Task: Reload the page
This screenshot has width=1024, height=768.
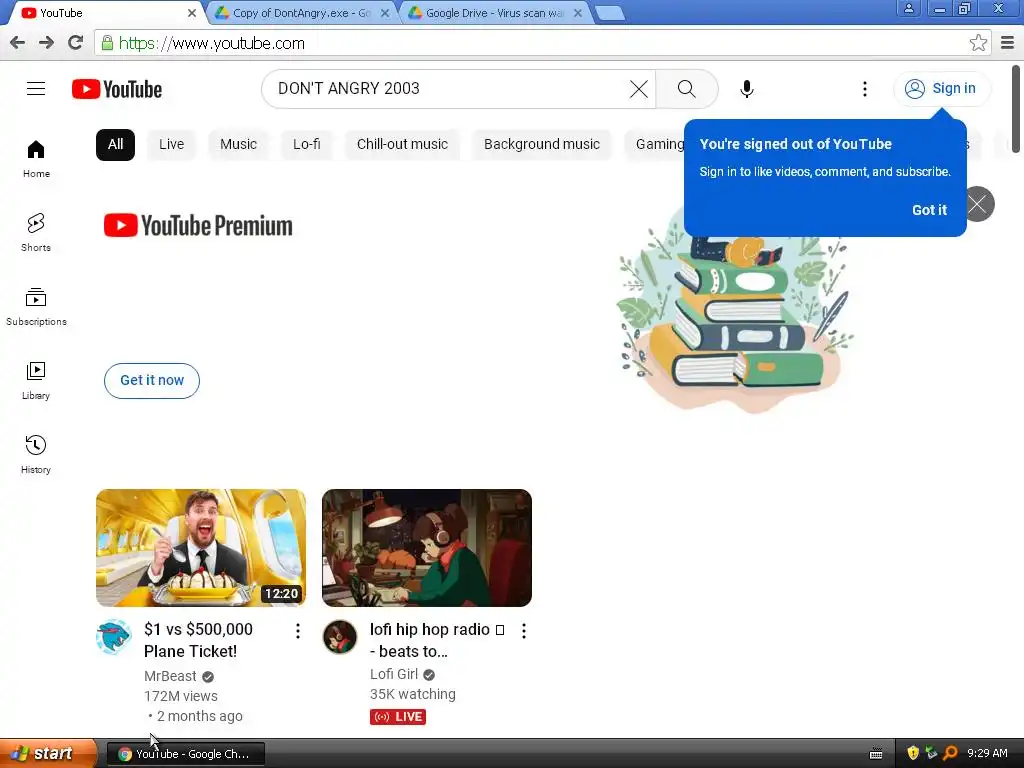Action: coord(76,43)
